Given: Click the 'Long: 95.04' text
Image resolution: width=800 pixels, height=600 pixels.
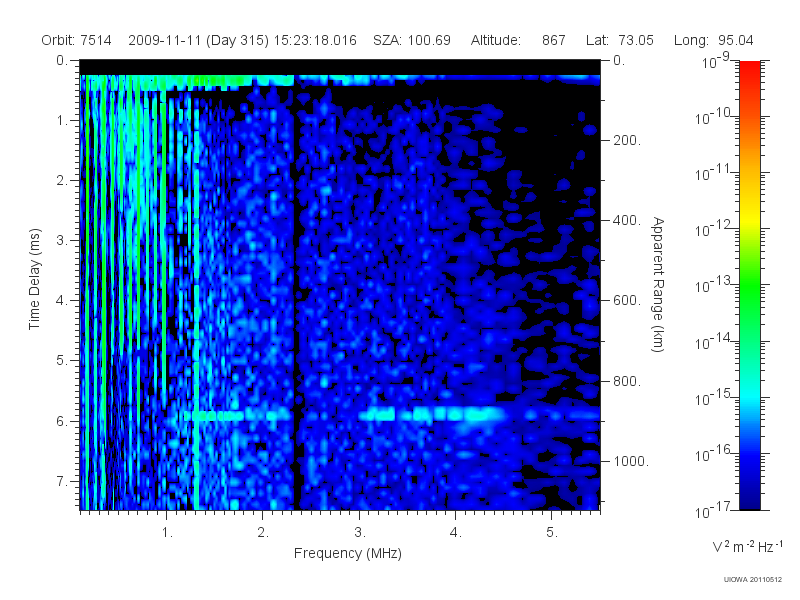Looking at the screenshot, I should [713, 40].
